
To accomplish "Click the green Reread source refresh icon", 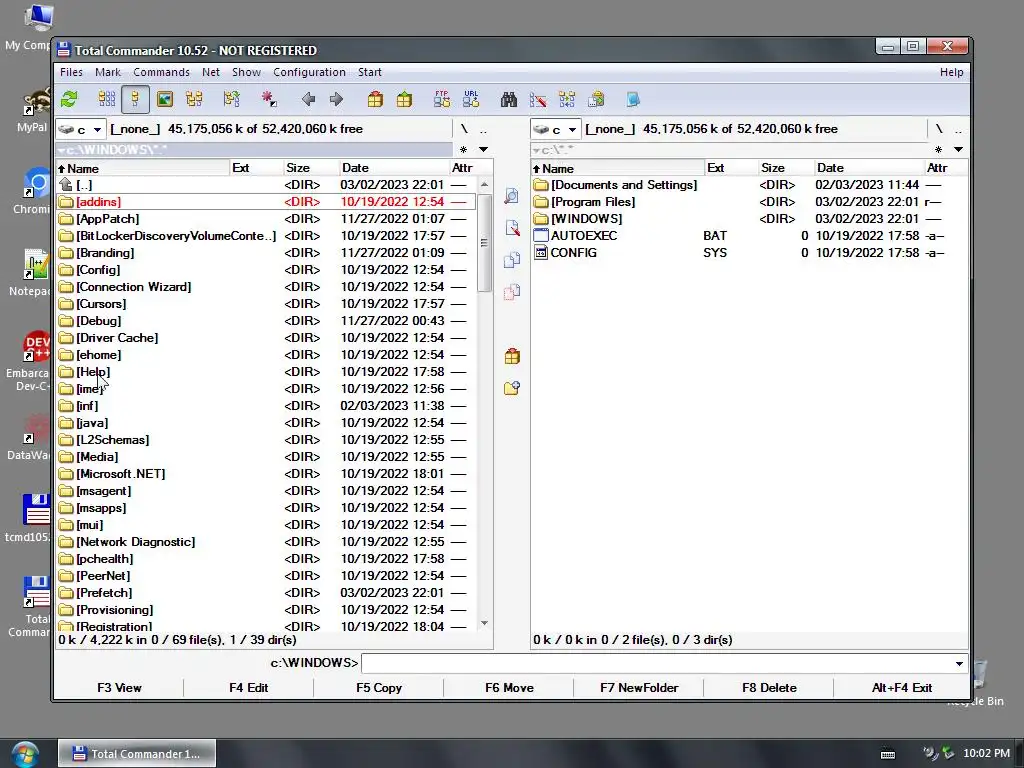I will [69, 99].
